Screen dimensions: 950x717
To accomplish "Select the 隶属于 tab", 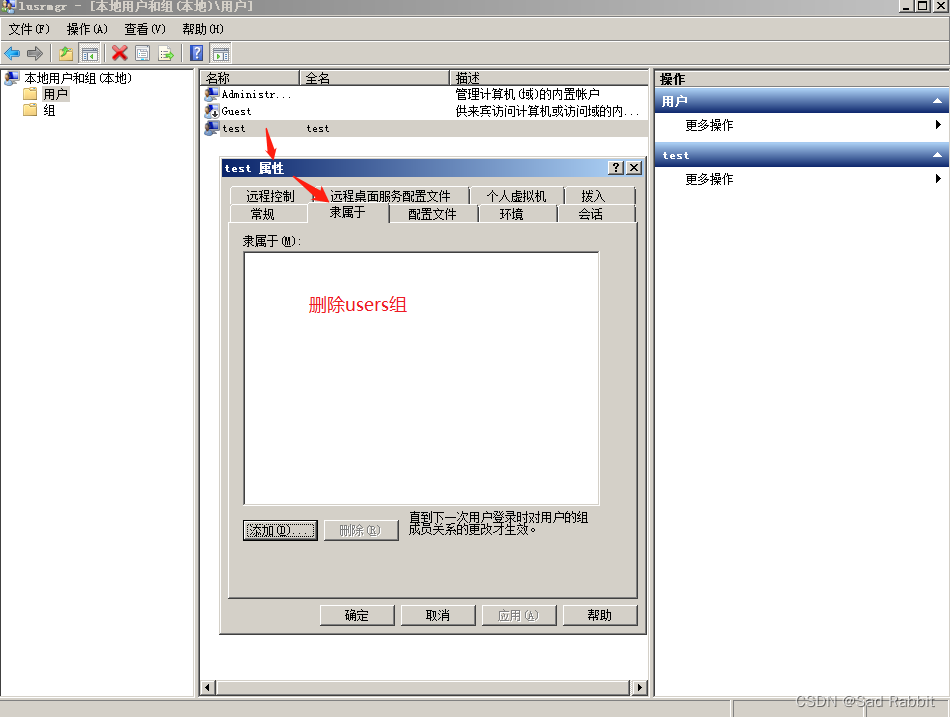I will tap(348, 212).
